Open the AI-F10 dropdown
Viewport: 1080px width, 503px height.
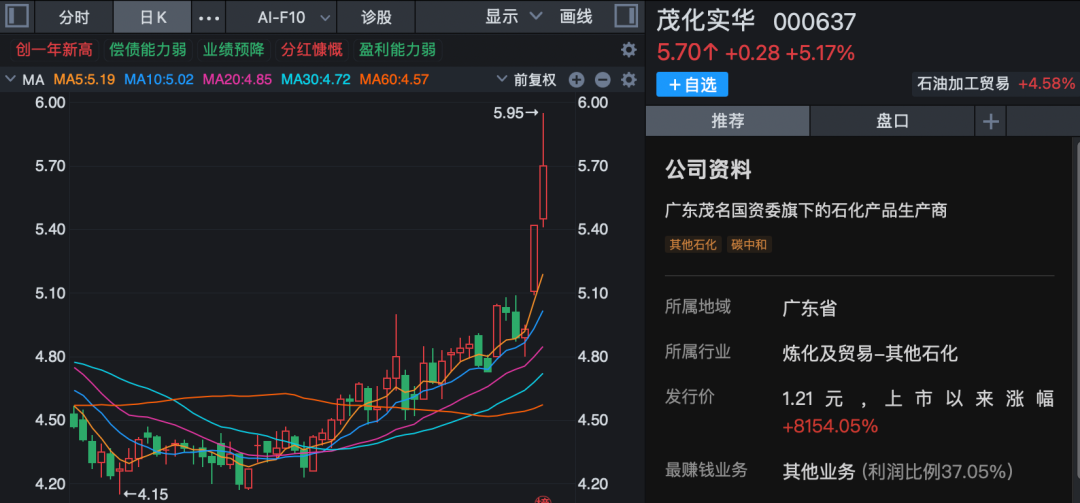280,17
